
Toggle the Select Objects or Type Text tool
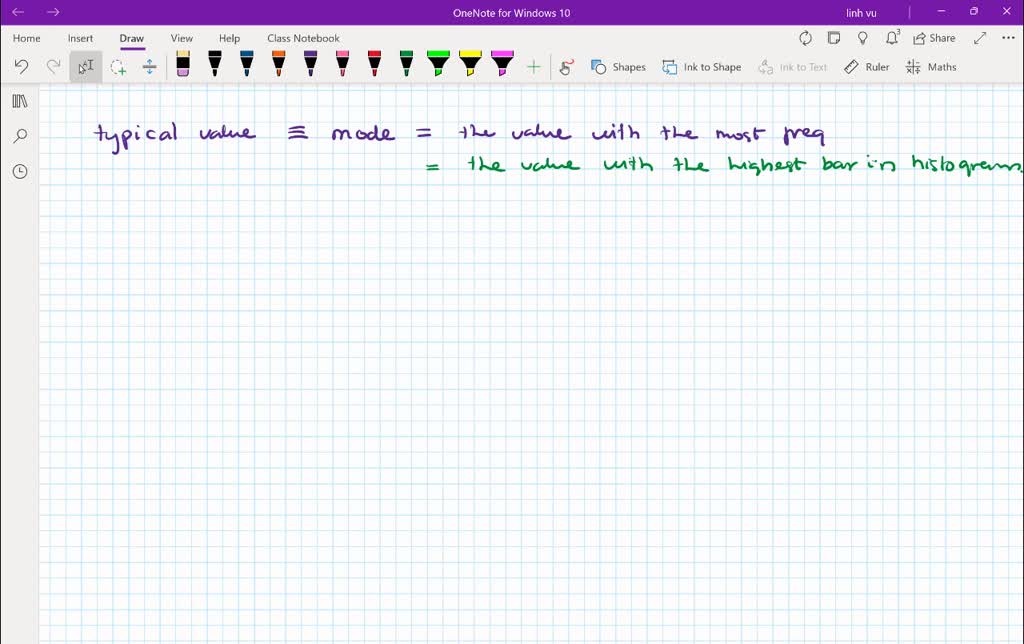86,67
